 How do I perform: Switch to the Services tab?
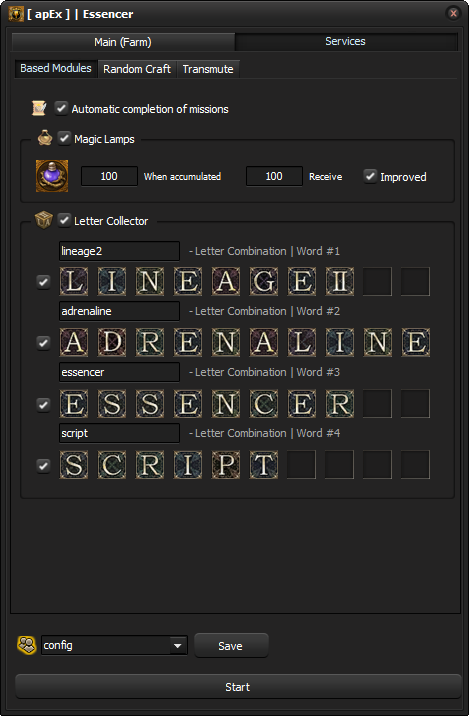345,41
